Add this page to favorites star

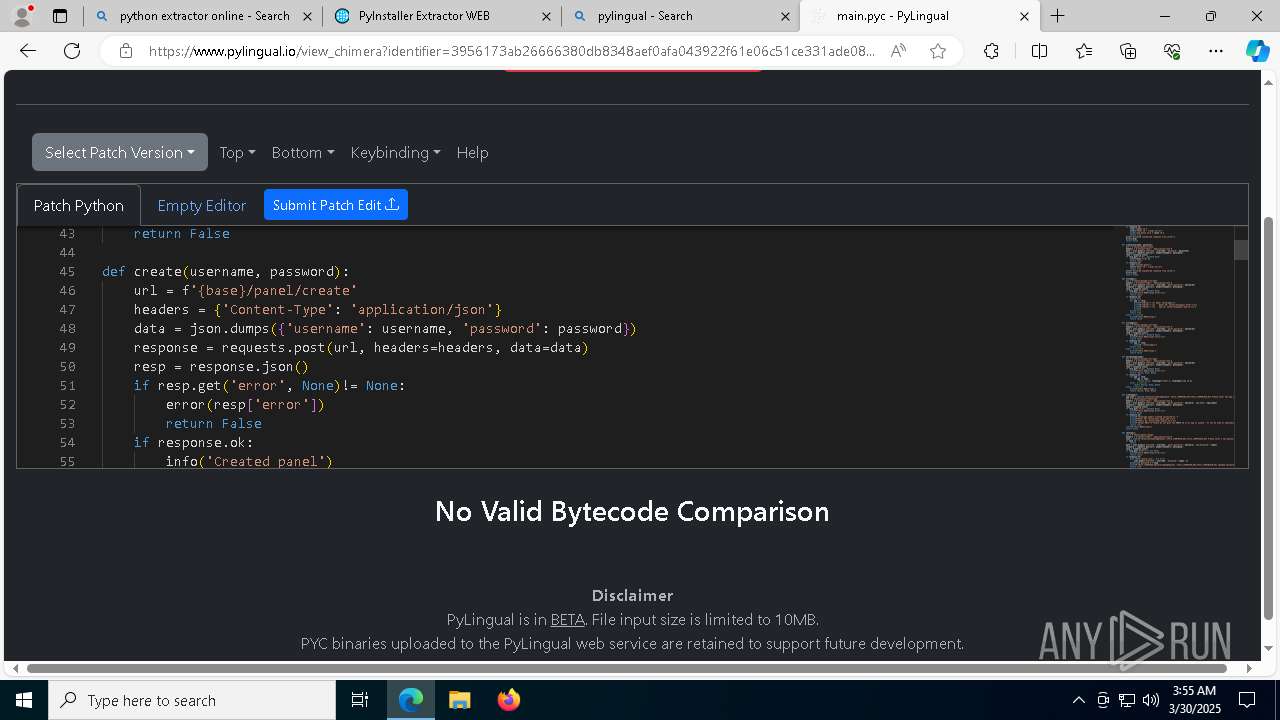point(938,51)
